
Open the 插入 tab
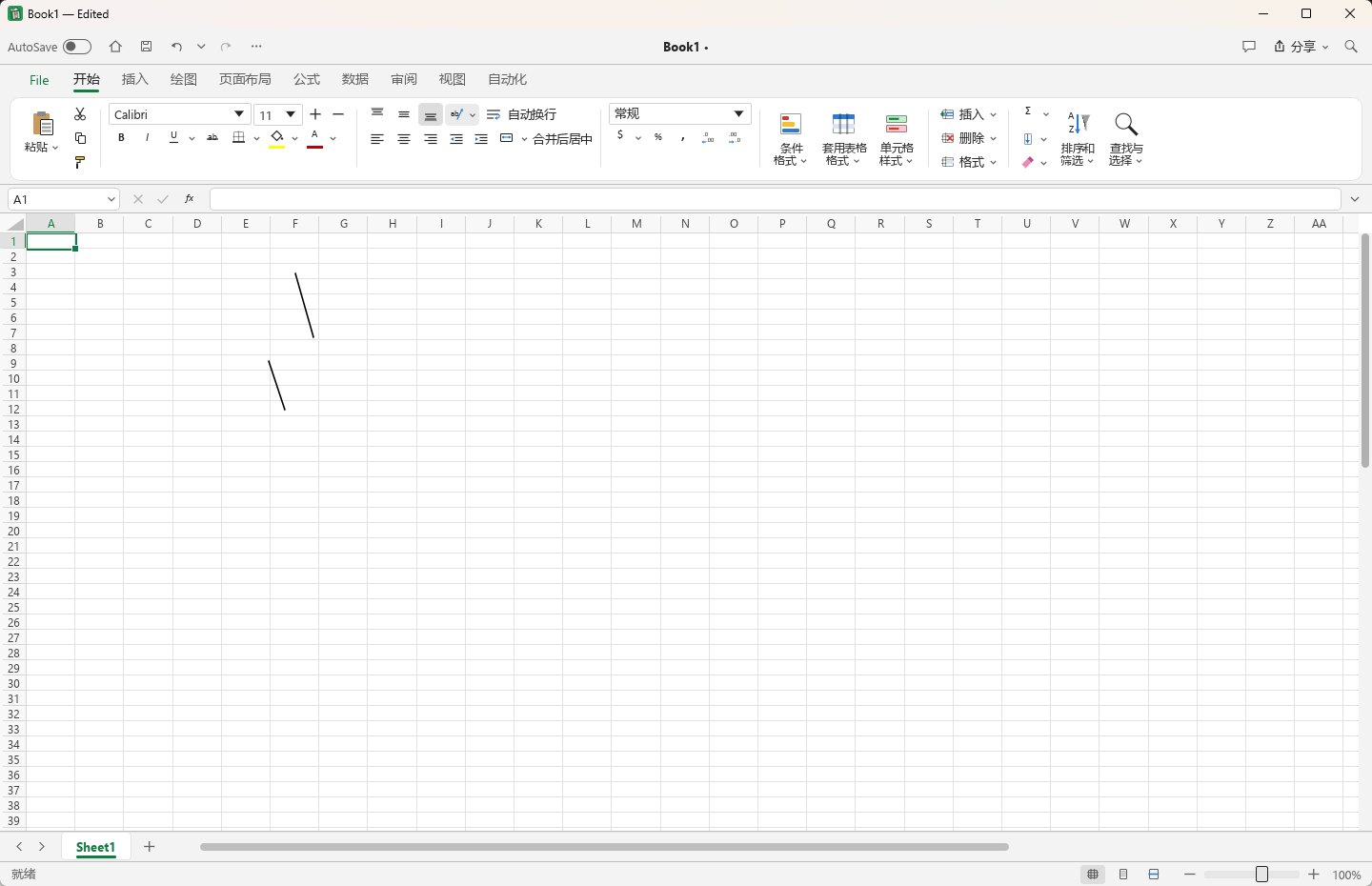(135, 79)
